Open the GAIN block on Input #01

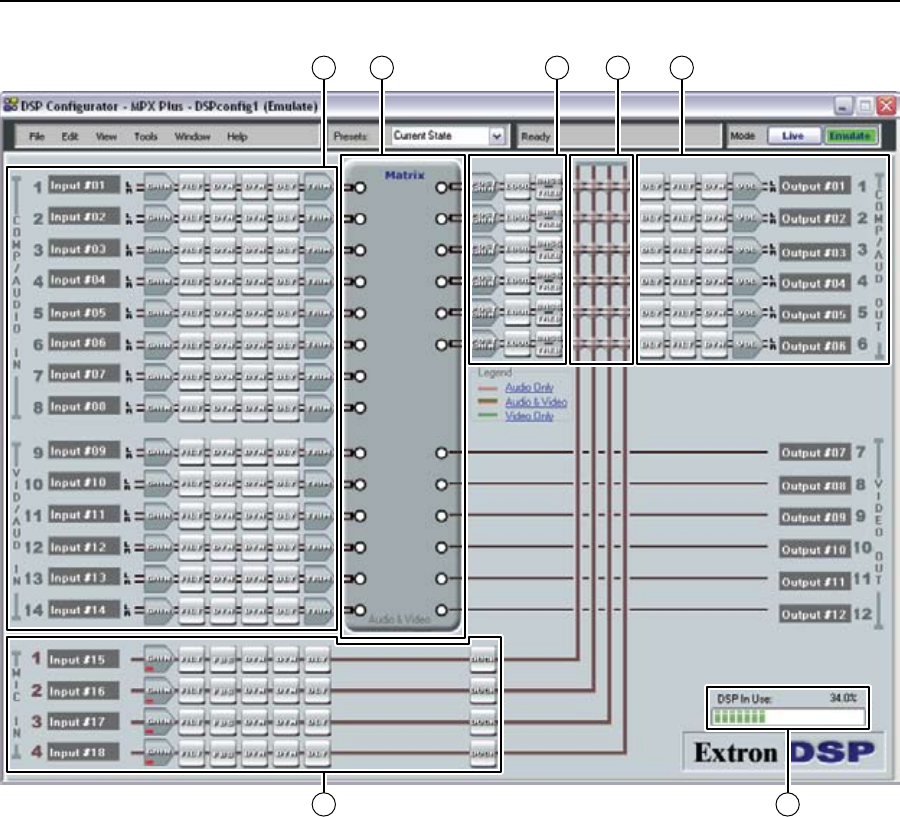[158, 187]
